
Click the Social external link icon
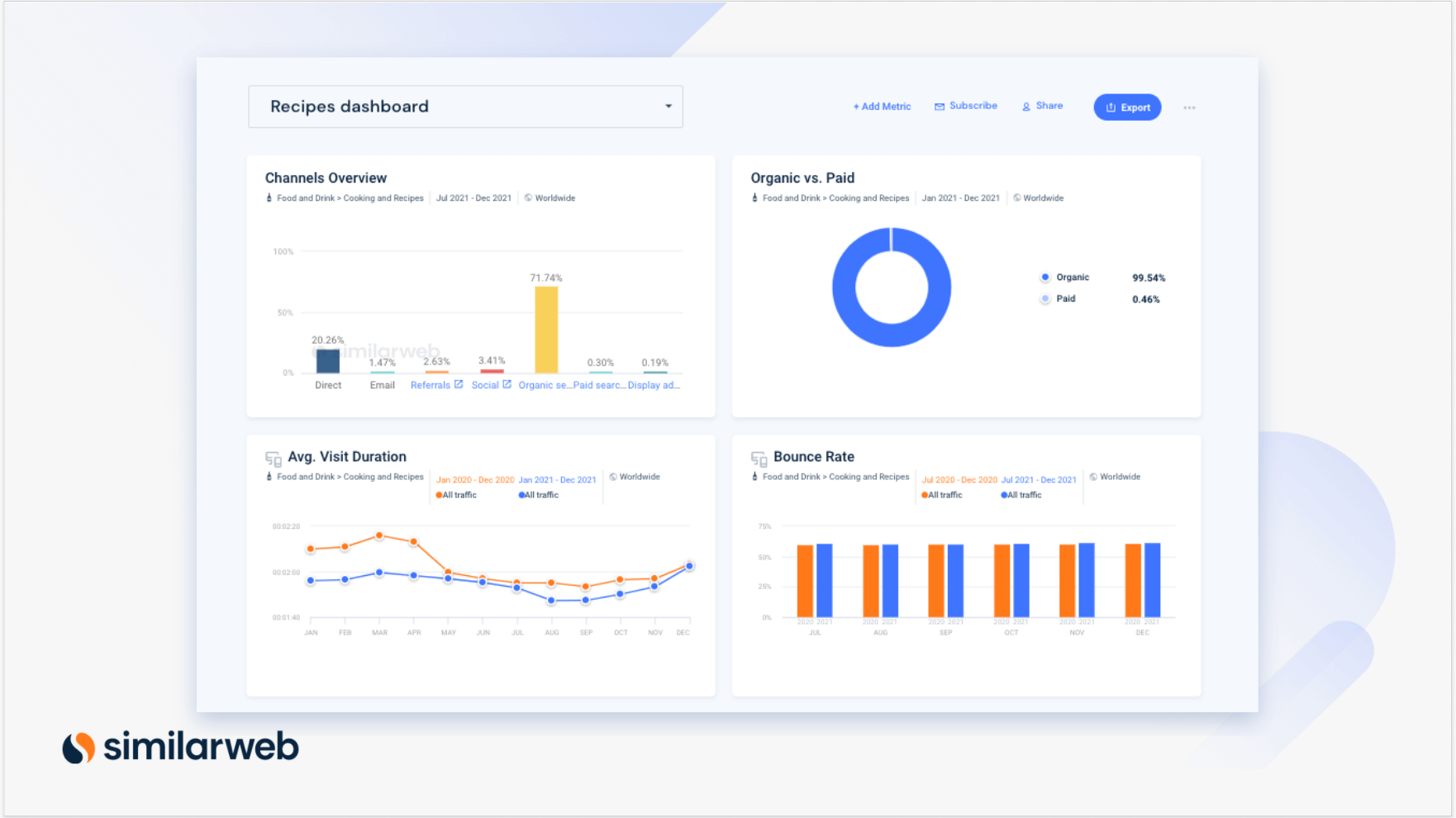click(x=507, y=384)
